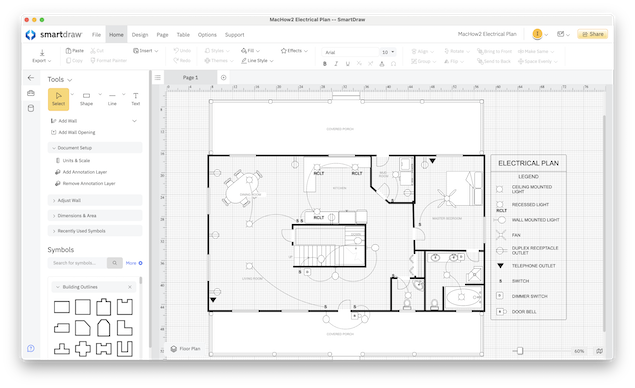Apply Underline formatting
635x388 pixels.
(x=347, y=64)
